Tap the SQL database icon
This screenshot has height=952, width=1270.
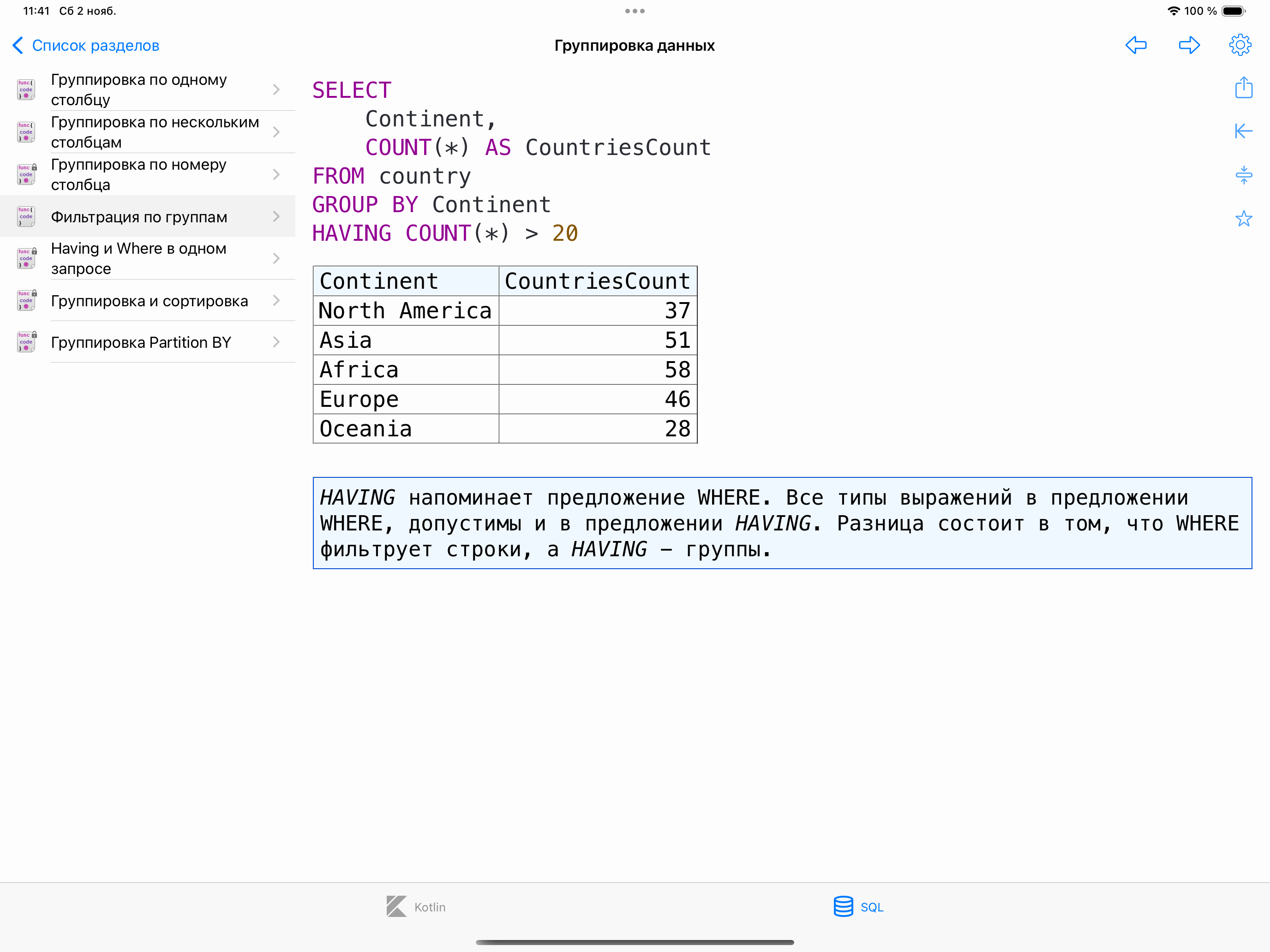(x=843, y=907)
